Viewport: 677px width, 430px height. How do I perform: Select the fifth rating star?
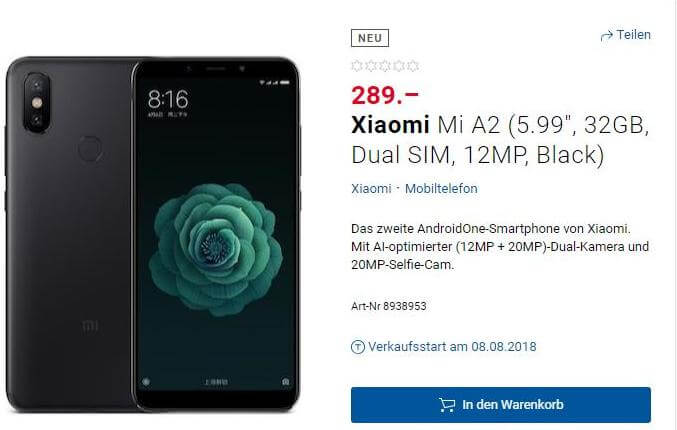413,66
